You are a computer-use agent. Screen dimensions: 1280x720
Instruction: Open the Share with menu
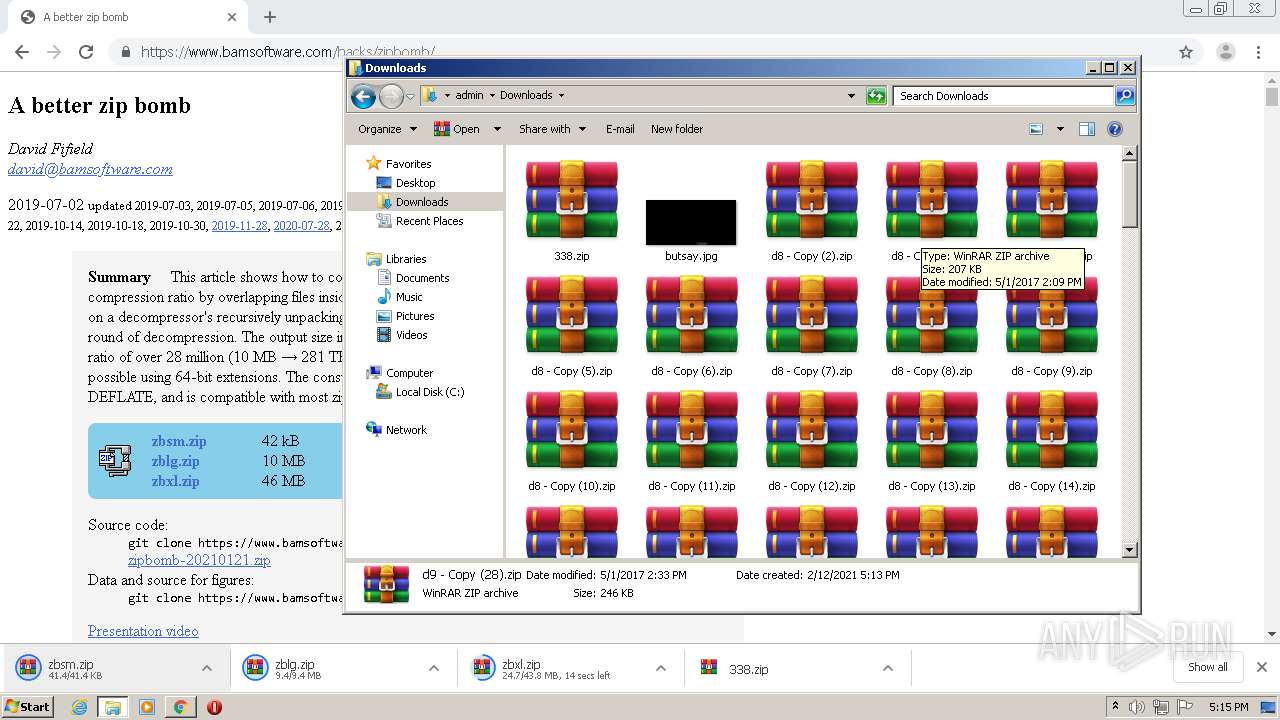551,129
